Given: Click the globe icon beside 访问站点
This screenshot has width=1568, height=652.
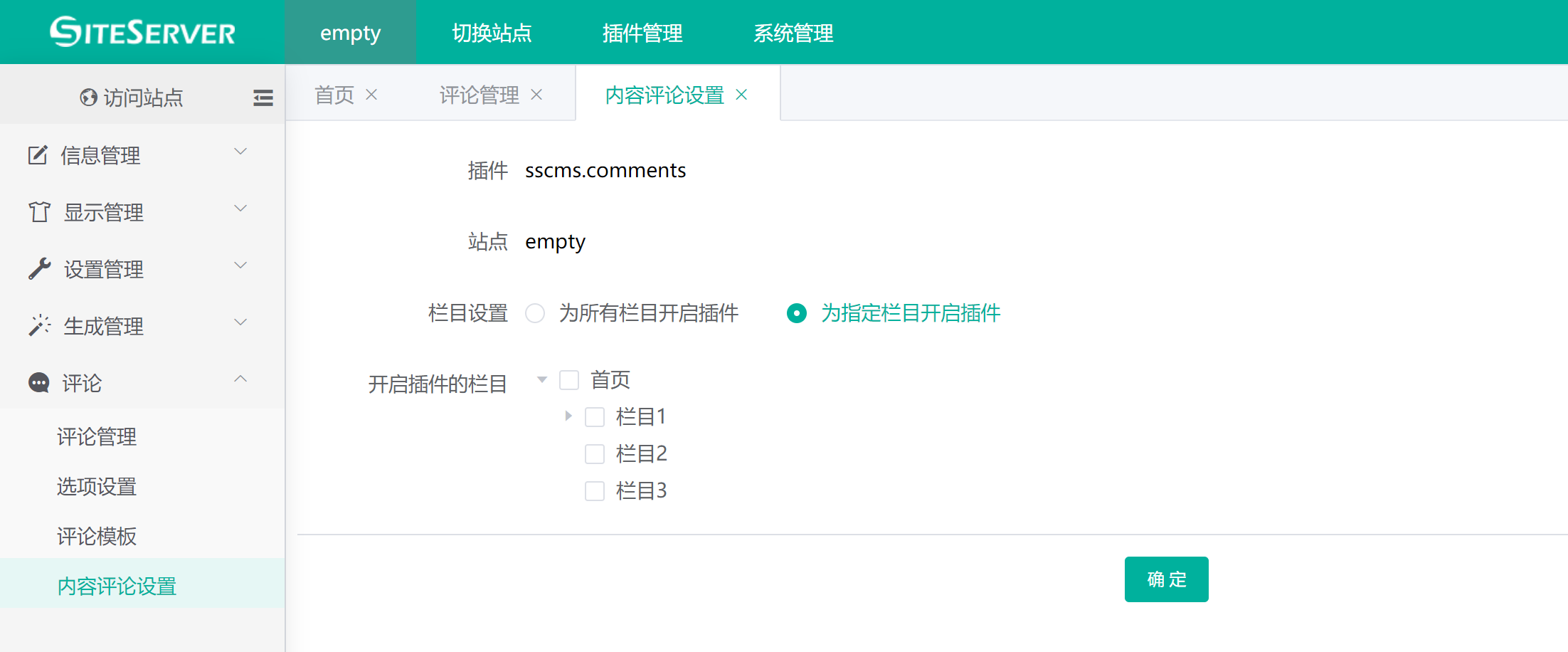Looking at the screenshot, I should pos(88,98).
